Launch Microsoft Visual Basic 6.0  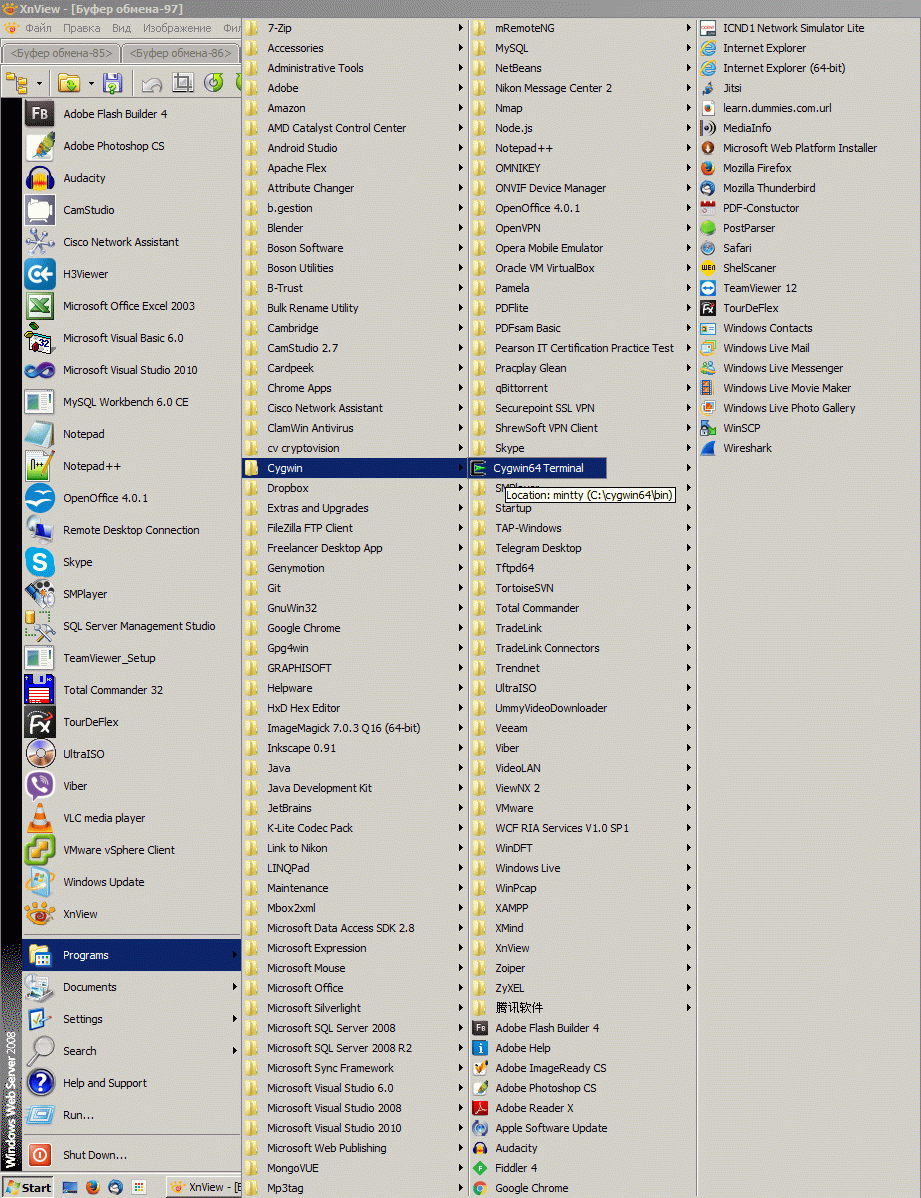click(x=131, y=338)
